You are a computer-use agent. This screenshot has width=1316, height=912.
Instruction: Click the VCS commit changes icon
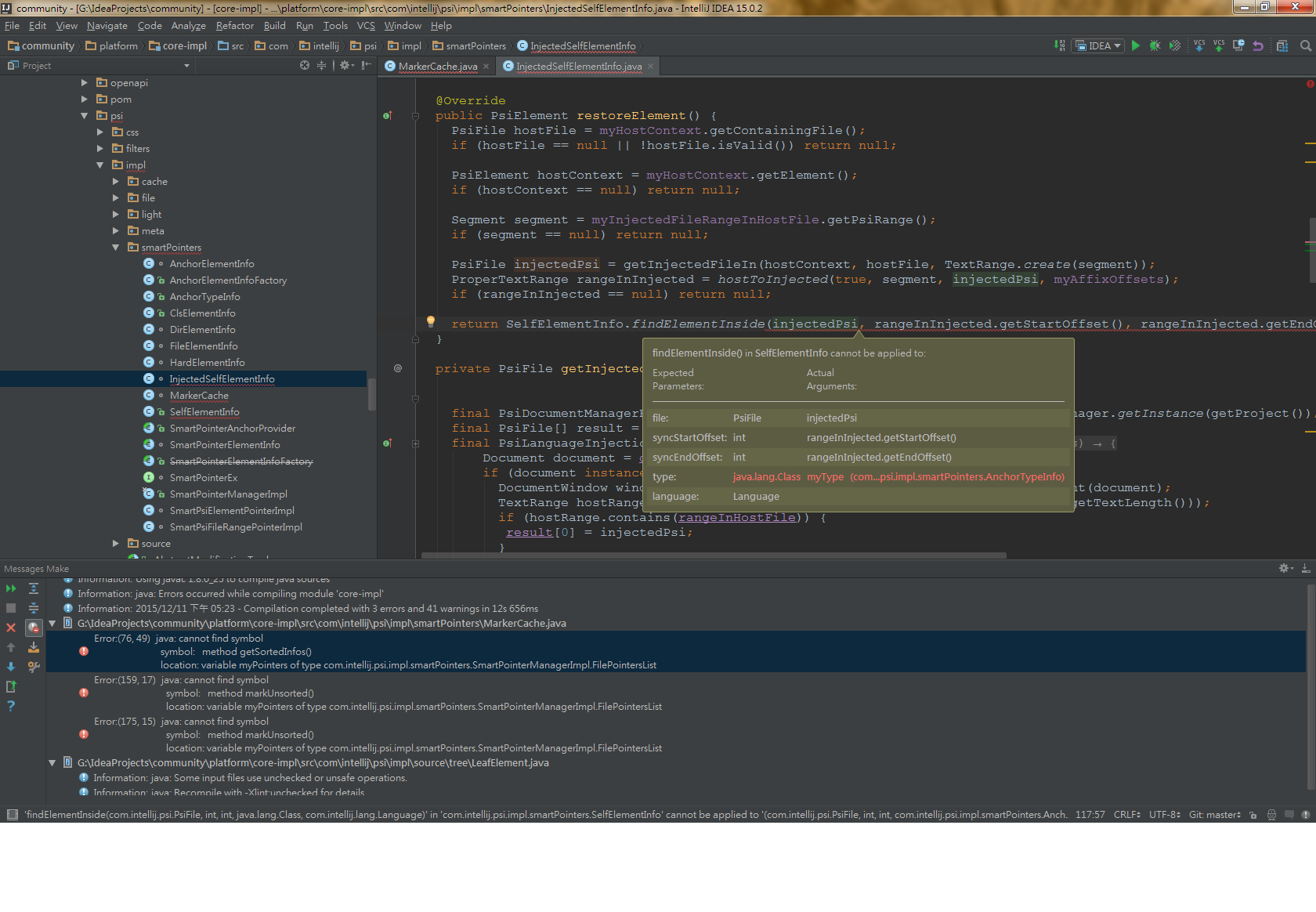point(1219,46)
